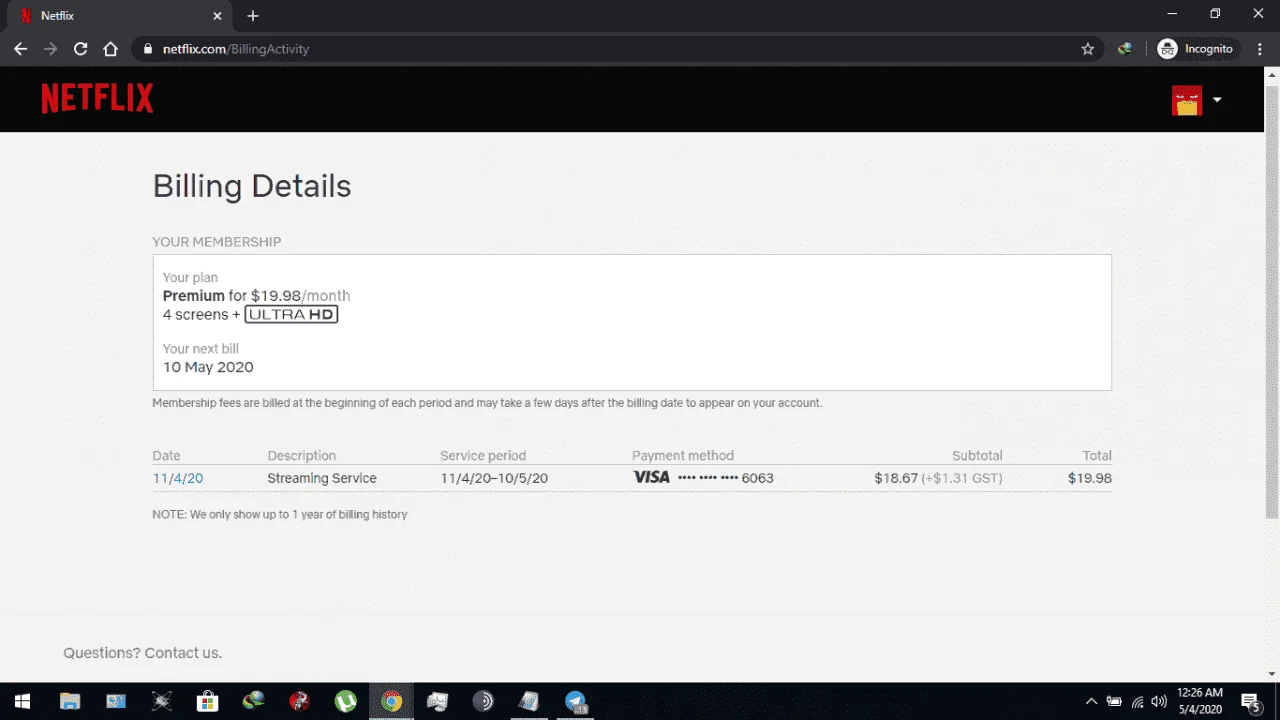The width and height of the screenshot is (1280, 720).
Task: Bookmark this page with the star icon
Action: (x=1088, y=48)
